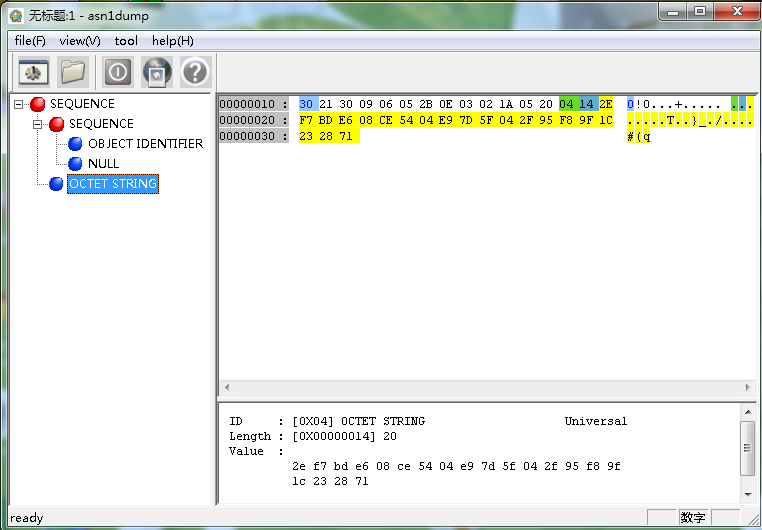Open the view(V) menu
Screen dimensions: 762x530
coord(80,41)
